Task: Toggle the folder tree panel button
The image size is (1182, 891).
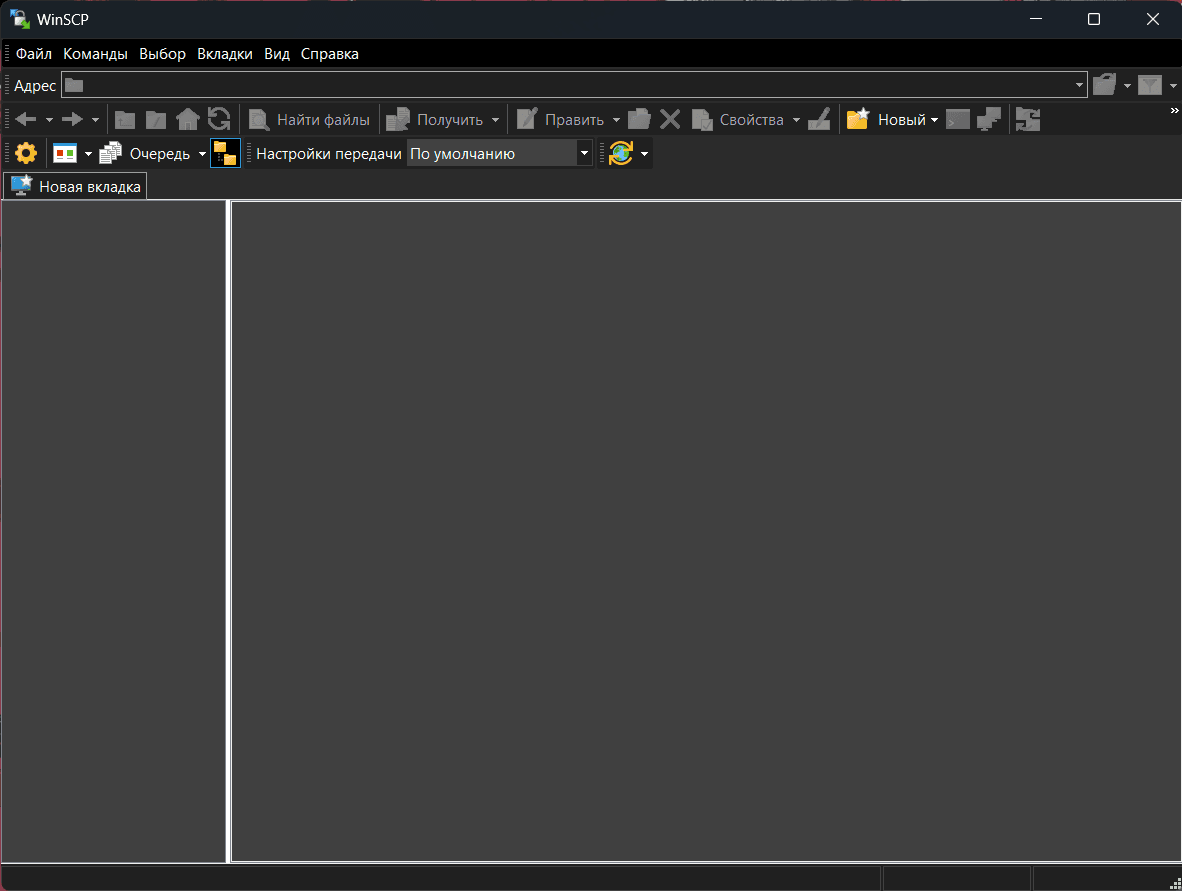Action: [225, 153]
